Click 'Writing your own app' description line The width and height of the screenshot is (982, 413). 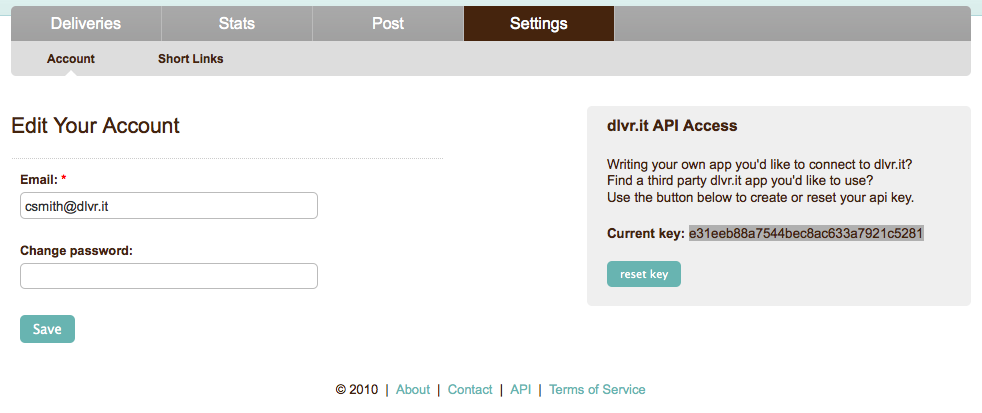click(x=759, y=165)
